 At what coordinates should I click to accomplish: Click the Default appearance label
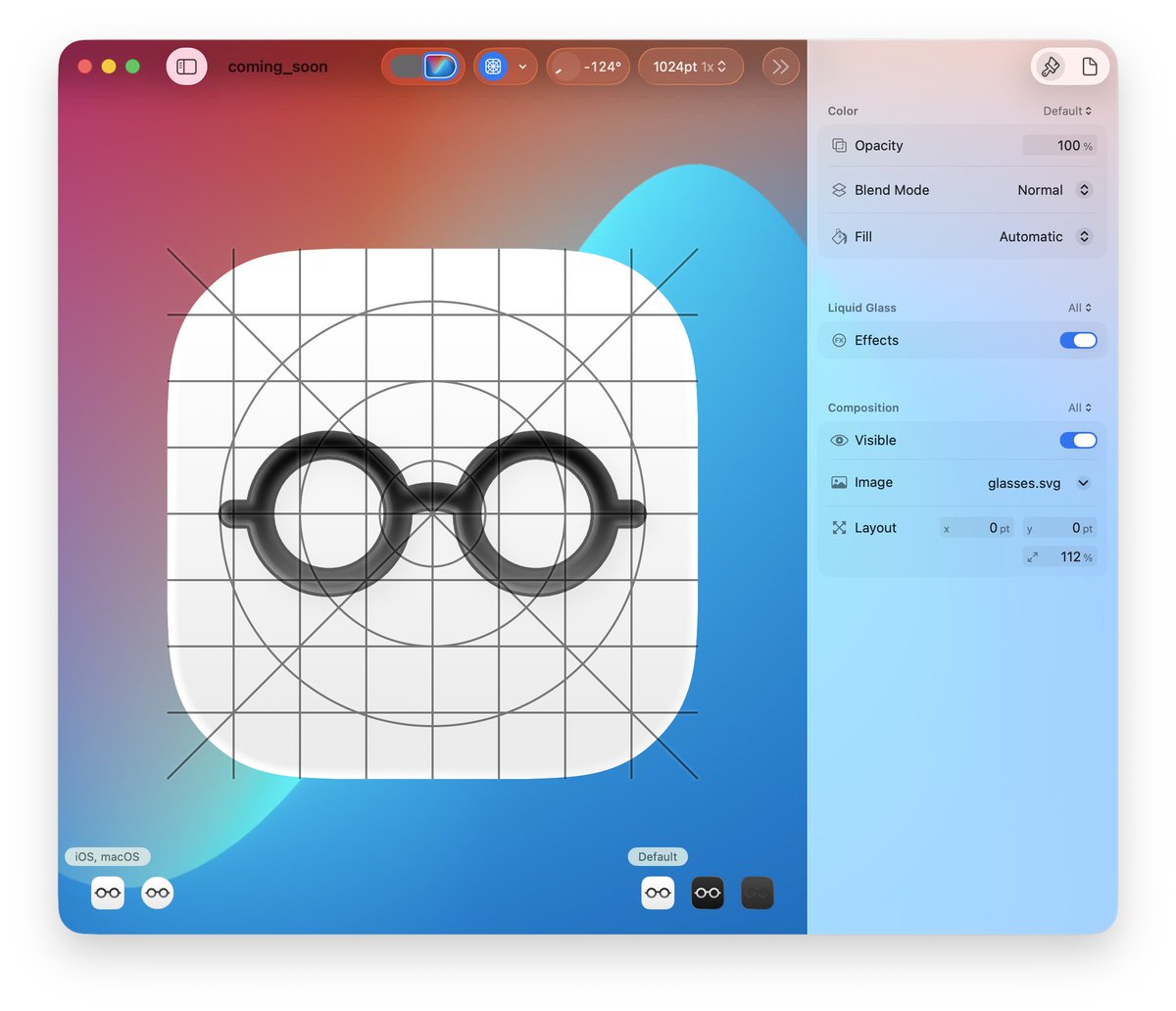[658, 856]
